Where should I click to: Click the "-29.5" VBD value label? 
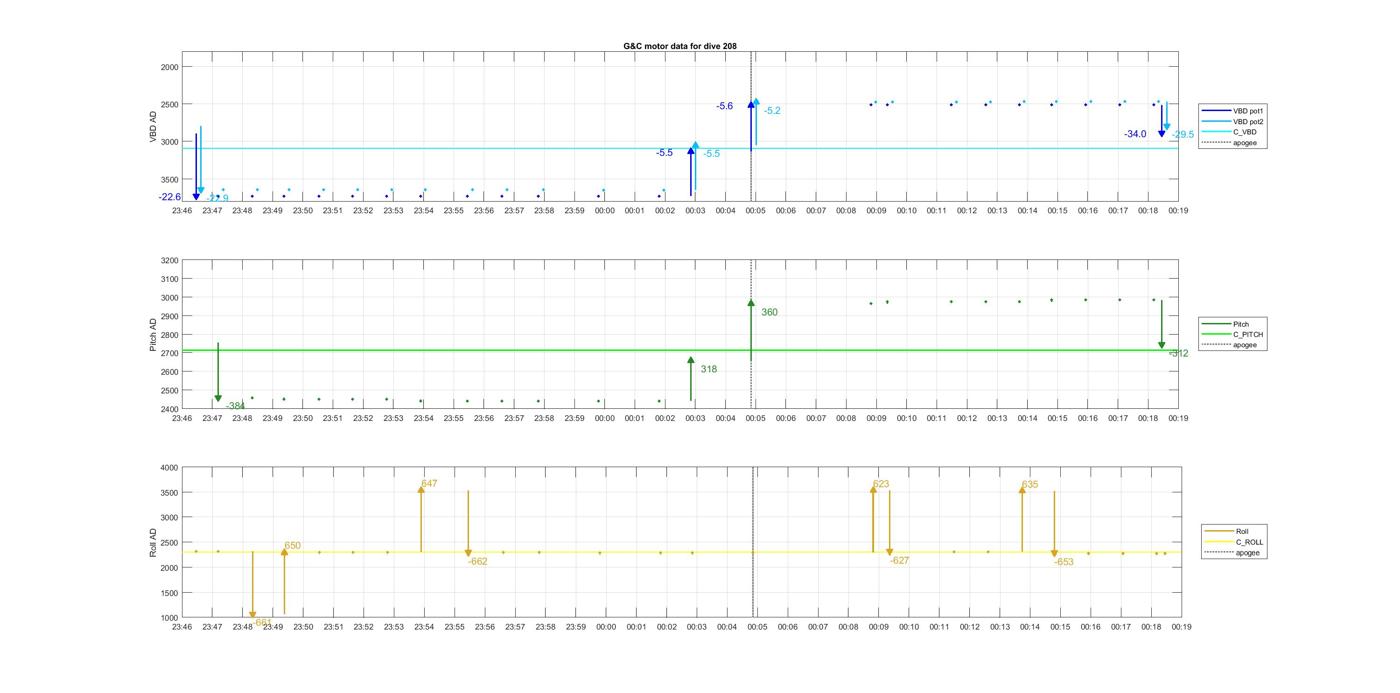1183,134
